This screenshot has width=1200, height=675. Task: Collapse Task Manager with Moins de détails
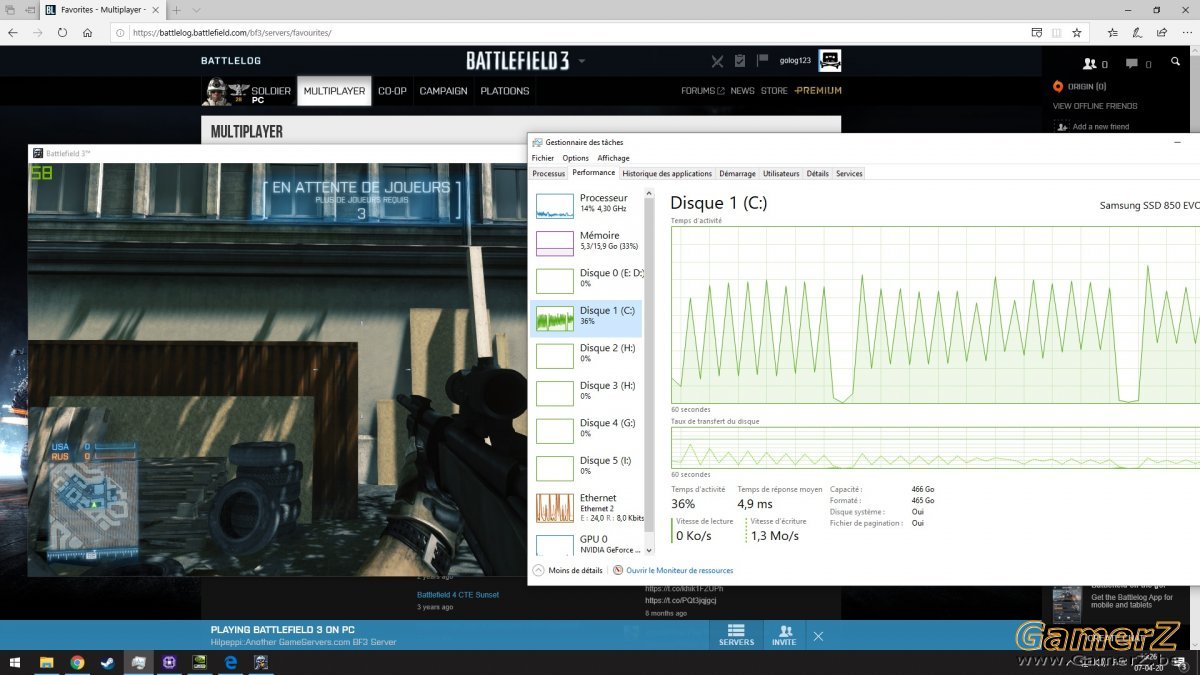click(568, 570)
